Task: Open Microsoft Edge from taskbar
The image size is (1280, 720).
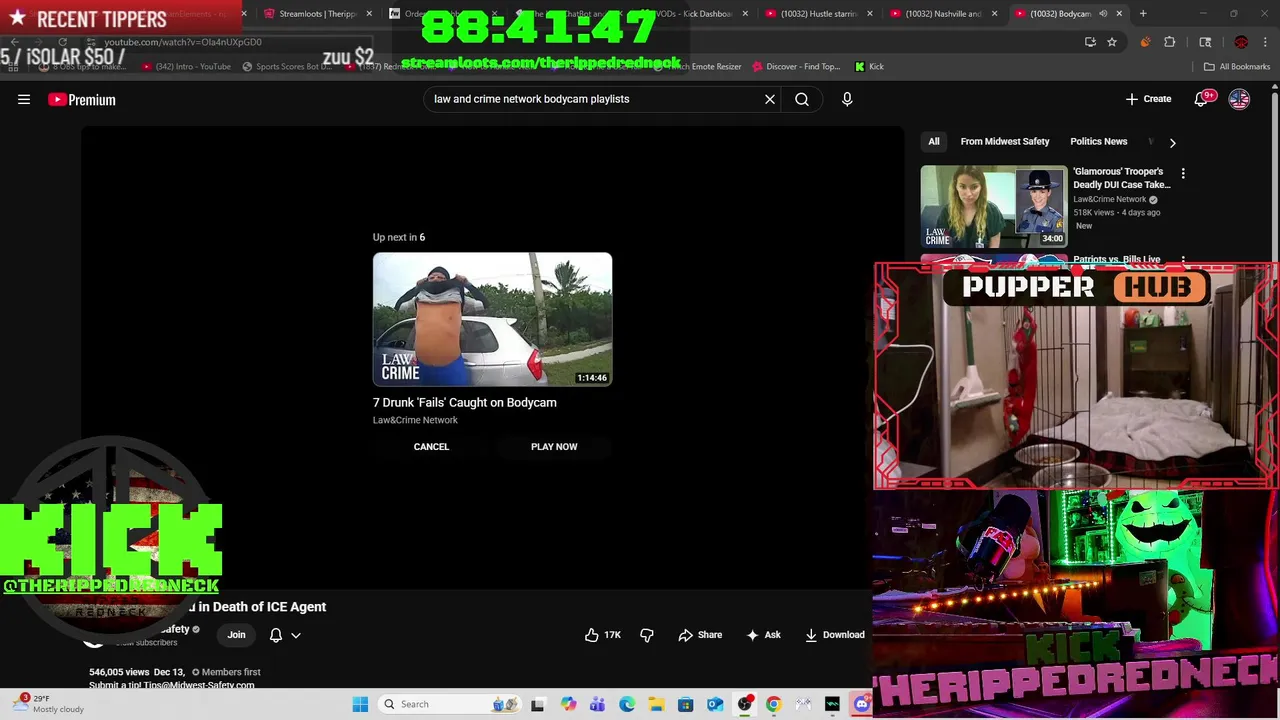Action: [x=627, y=705]
